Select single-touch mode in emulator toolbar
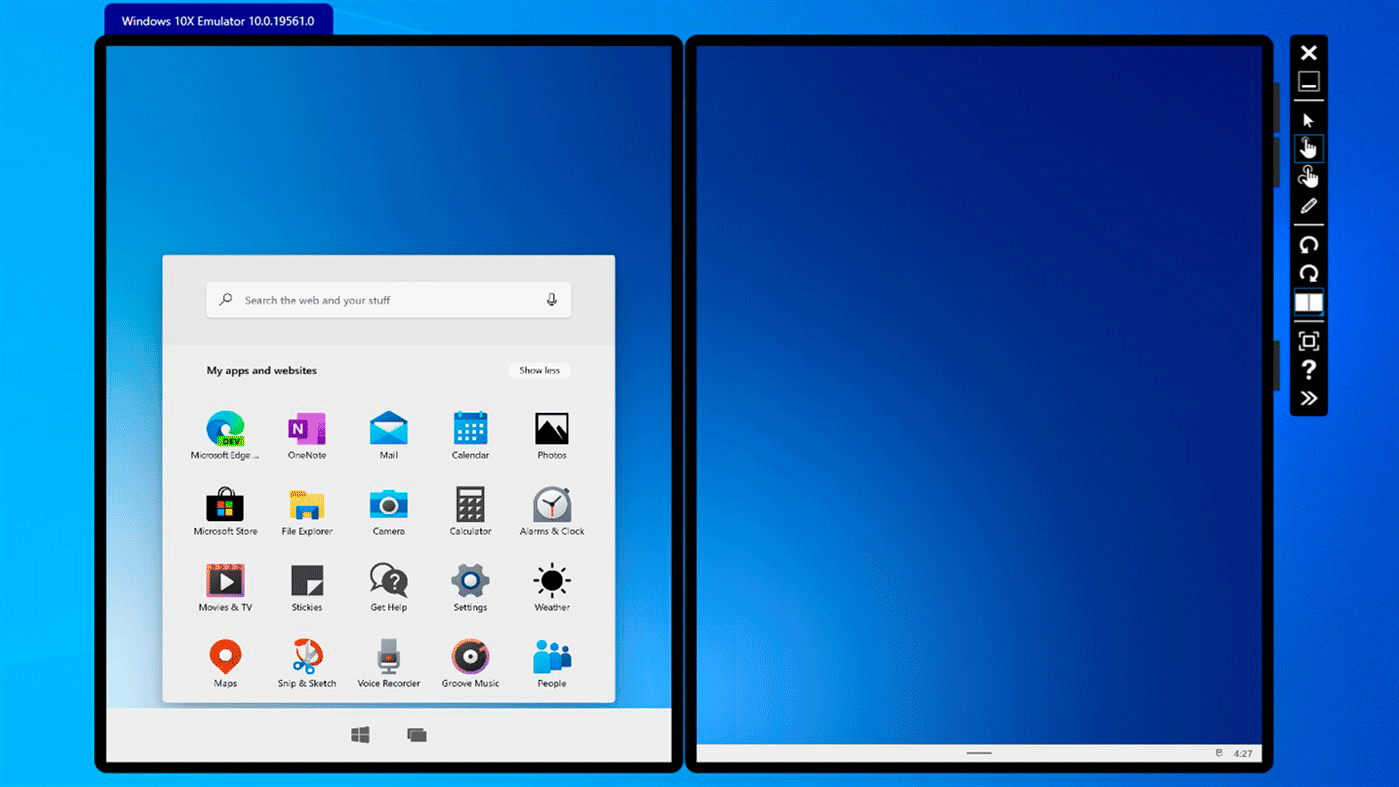Image resolution: width=1399 pixels, height=787 pixels. pyautogui.click(x=1309, y=148)
